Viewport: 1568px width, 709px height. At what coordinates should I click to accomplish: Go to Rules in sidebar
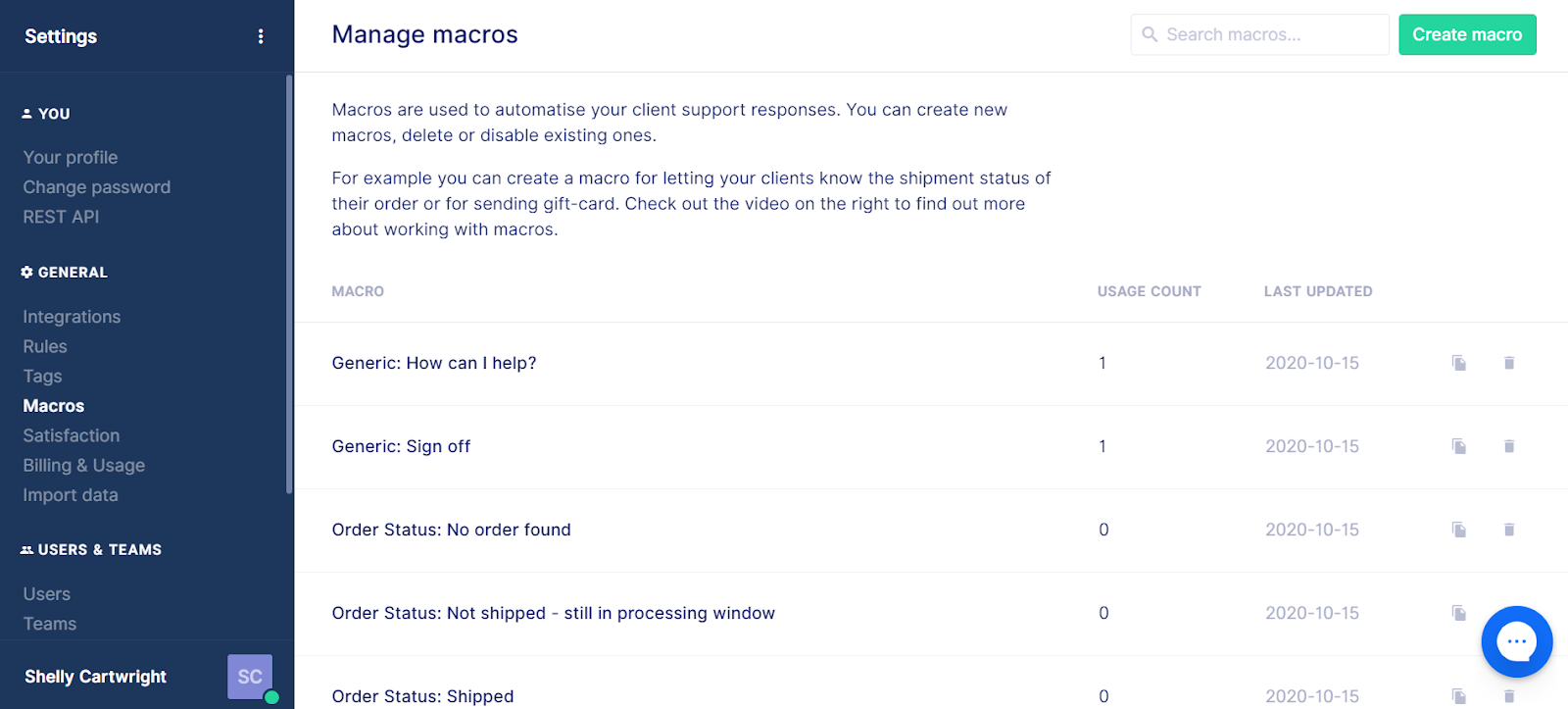pyautogui.click(x=45, y=346)
